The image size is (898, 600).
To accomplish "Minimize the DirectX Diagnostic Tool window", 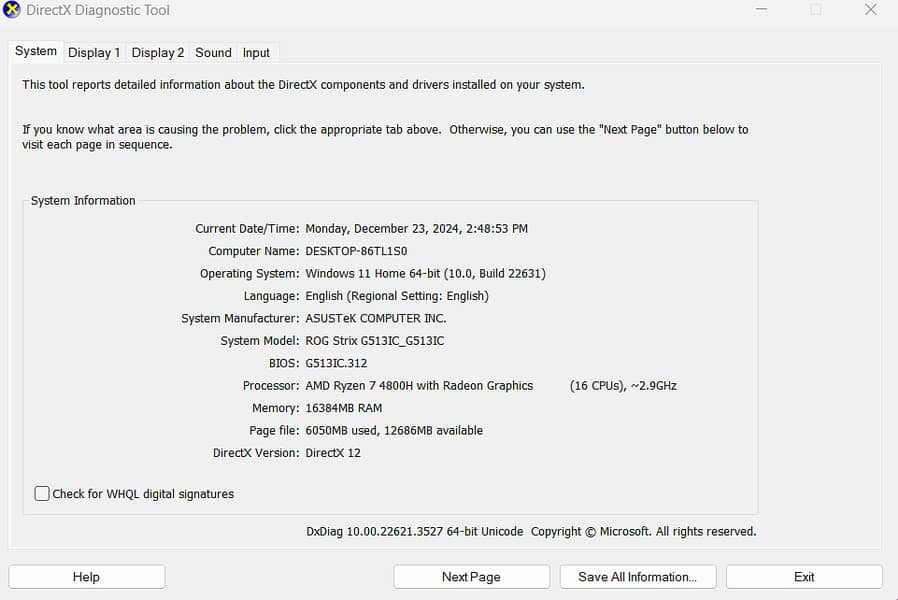I will click(x=762, y=10).
